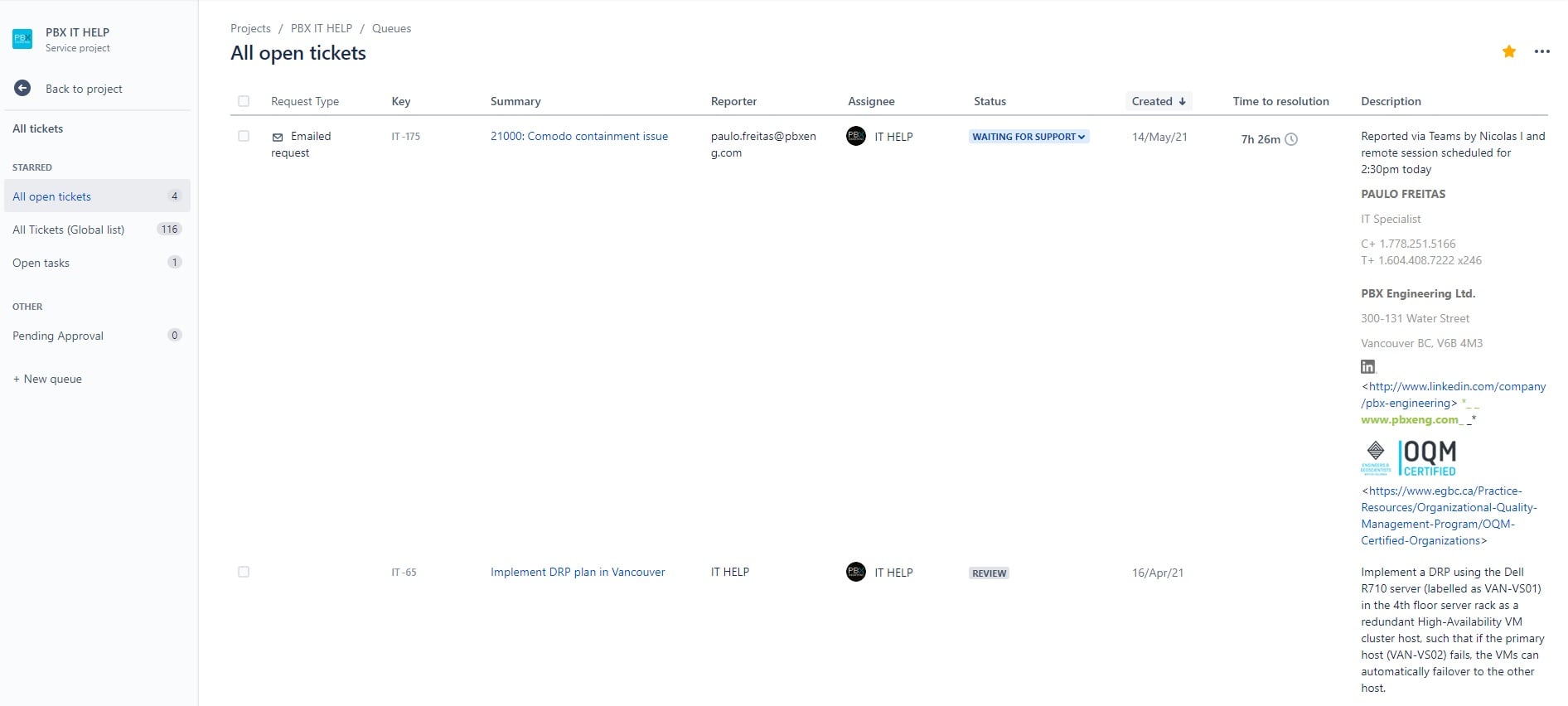This screenshot has height=706, width=1568.
Task: Open the www.pbxeng.com link
Action: (x=1410, y=419)
